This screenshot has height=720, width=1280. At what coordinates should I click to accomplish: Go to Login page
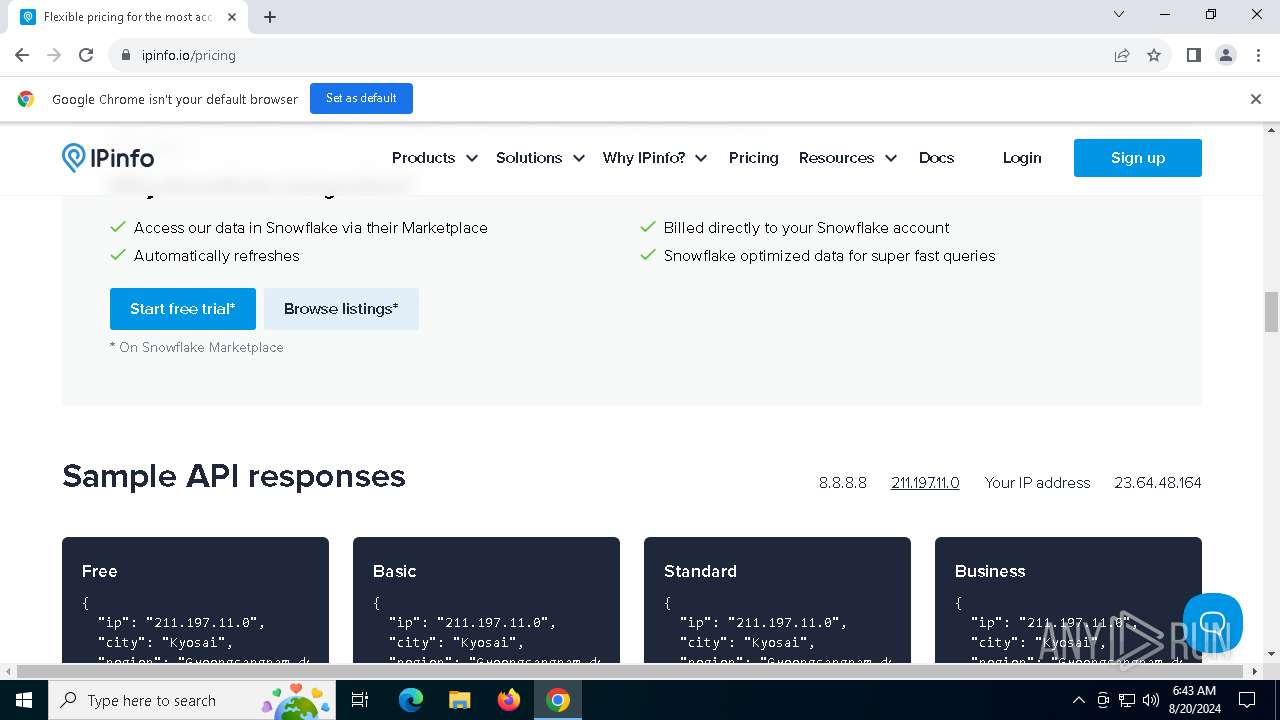pyautogui.click(x=1022, y=158)
